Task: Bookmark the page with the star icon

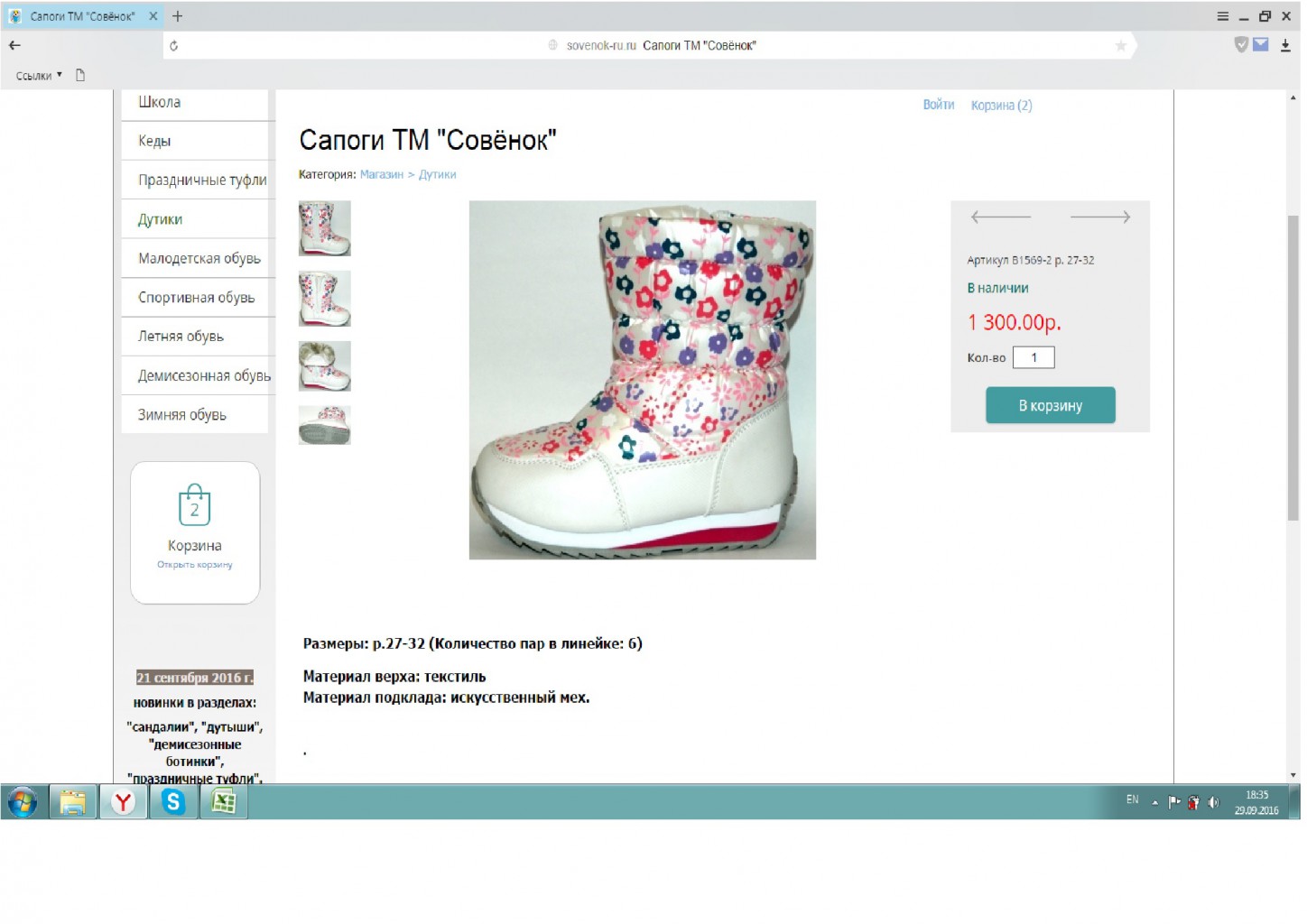Action: click(1120, 45)
